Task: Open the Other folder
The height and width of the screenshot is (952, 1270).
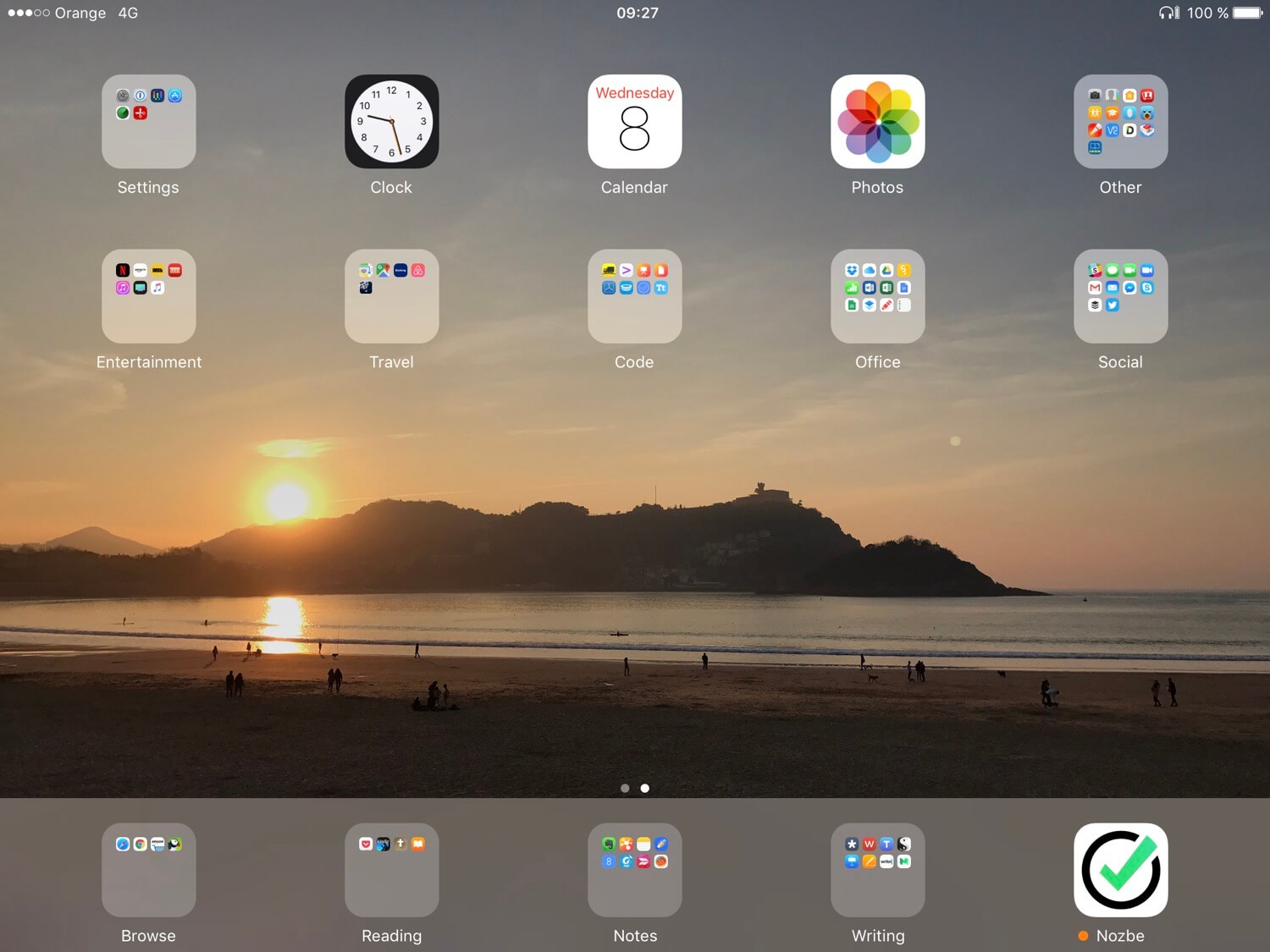Action: click(x=1120, y=121)
